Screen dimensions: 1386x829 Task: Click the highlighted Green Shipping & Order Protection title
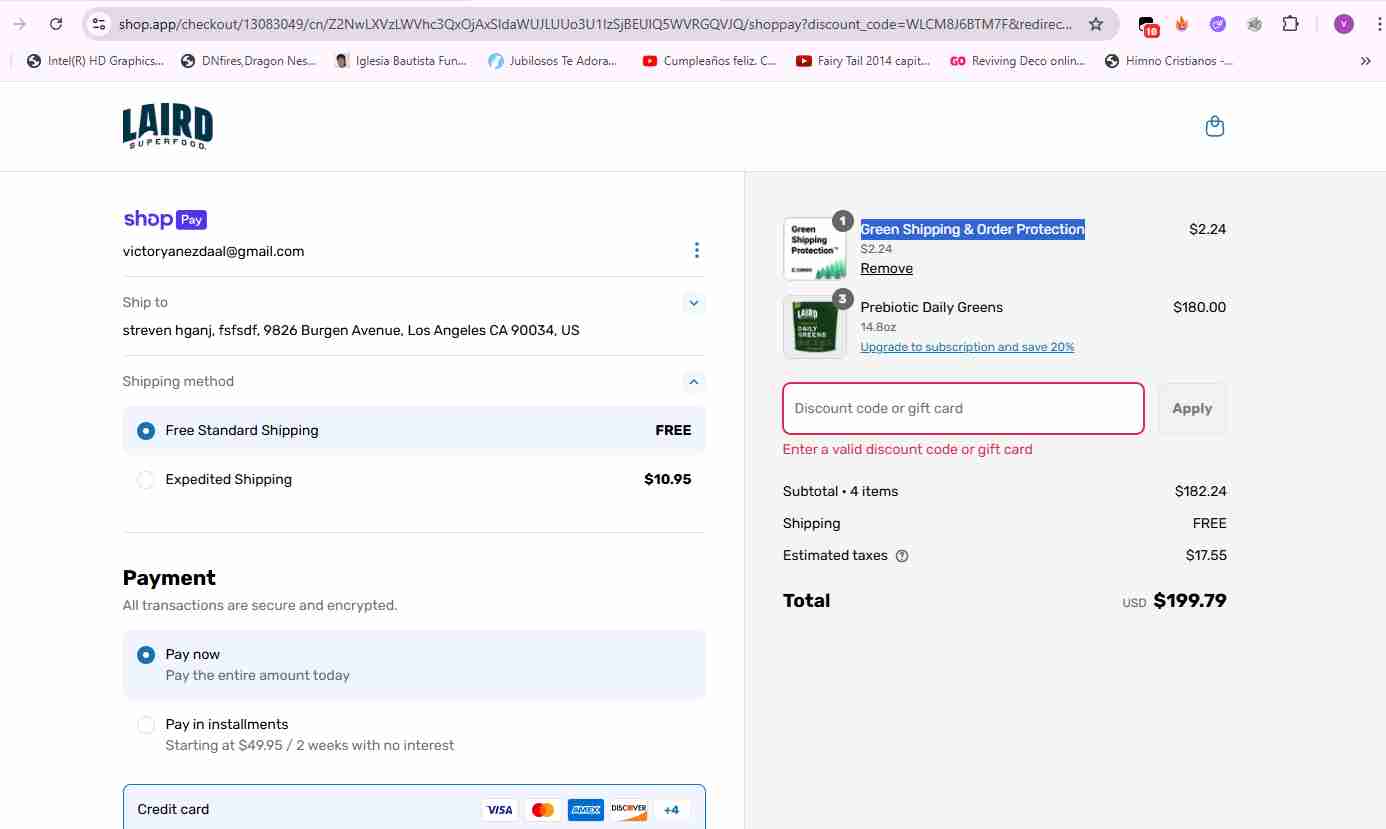[972, 229]
